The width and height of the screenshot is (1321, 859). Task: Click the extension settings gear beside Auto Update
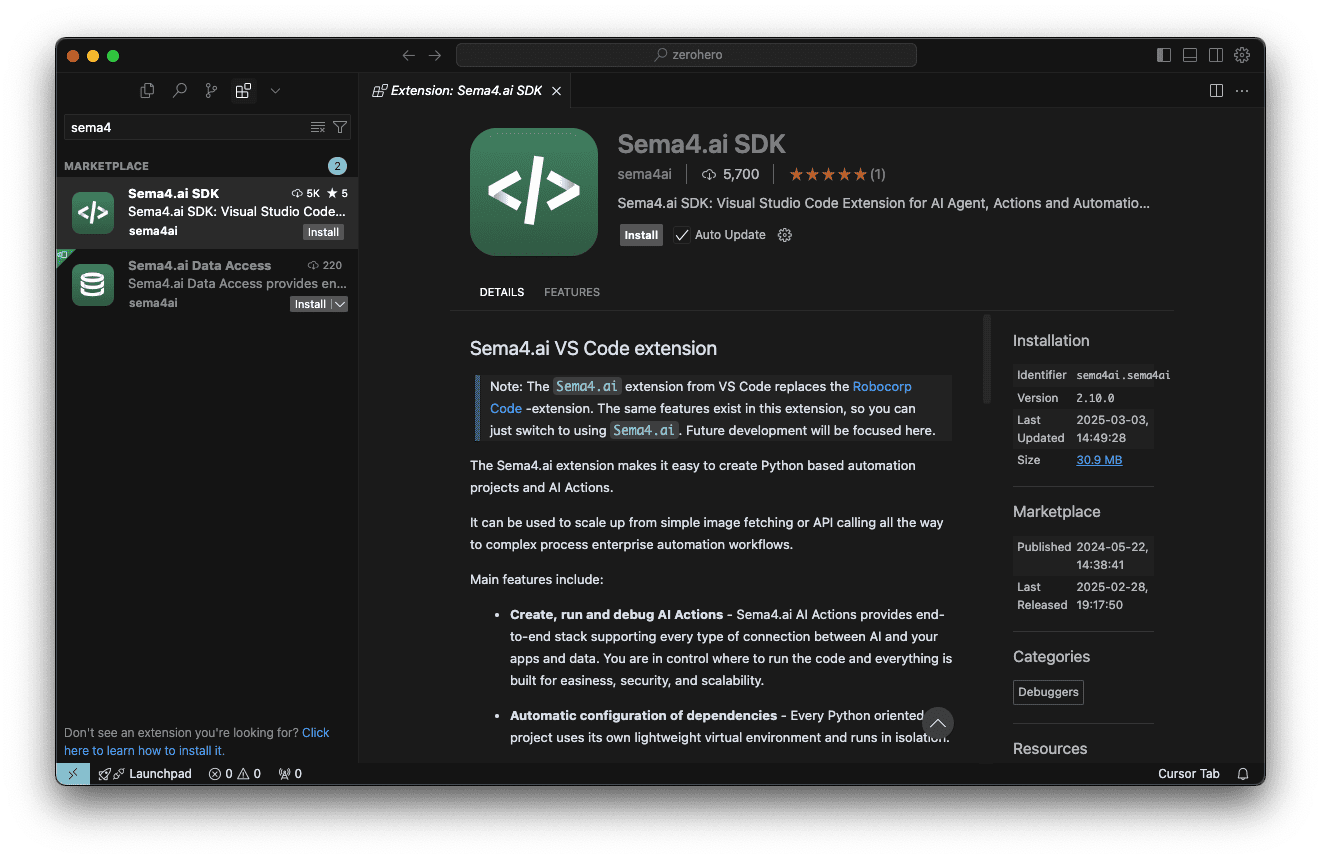pos(784,234)
